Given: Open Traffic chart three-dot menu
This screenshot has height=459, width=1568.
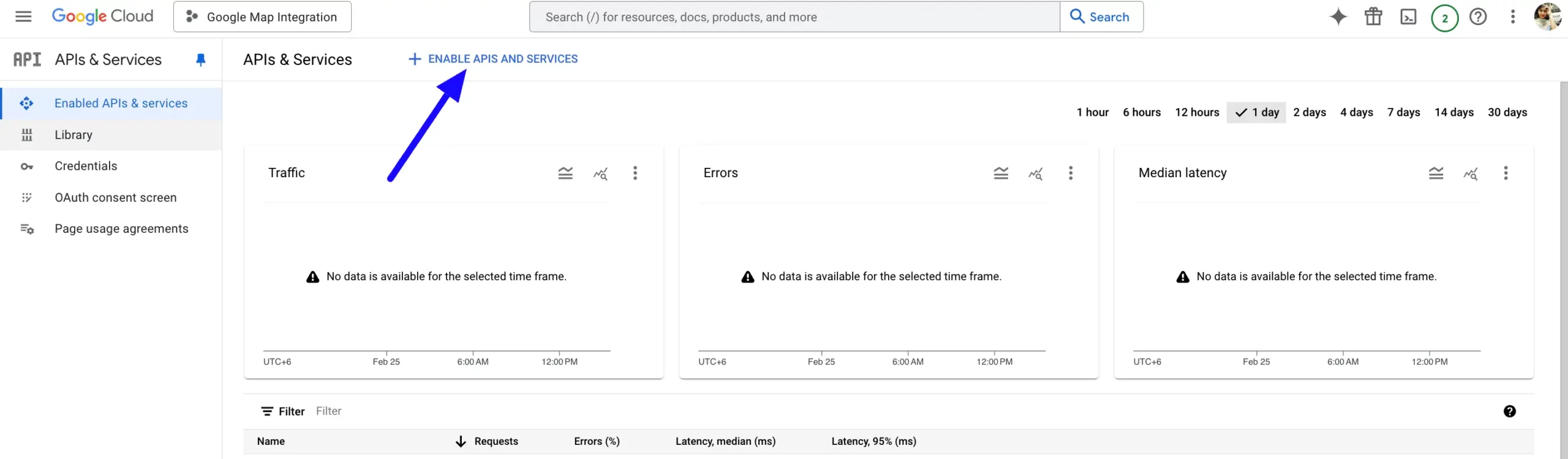Looking at the screenshot, I should [635, 173].
